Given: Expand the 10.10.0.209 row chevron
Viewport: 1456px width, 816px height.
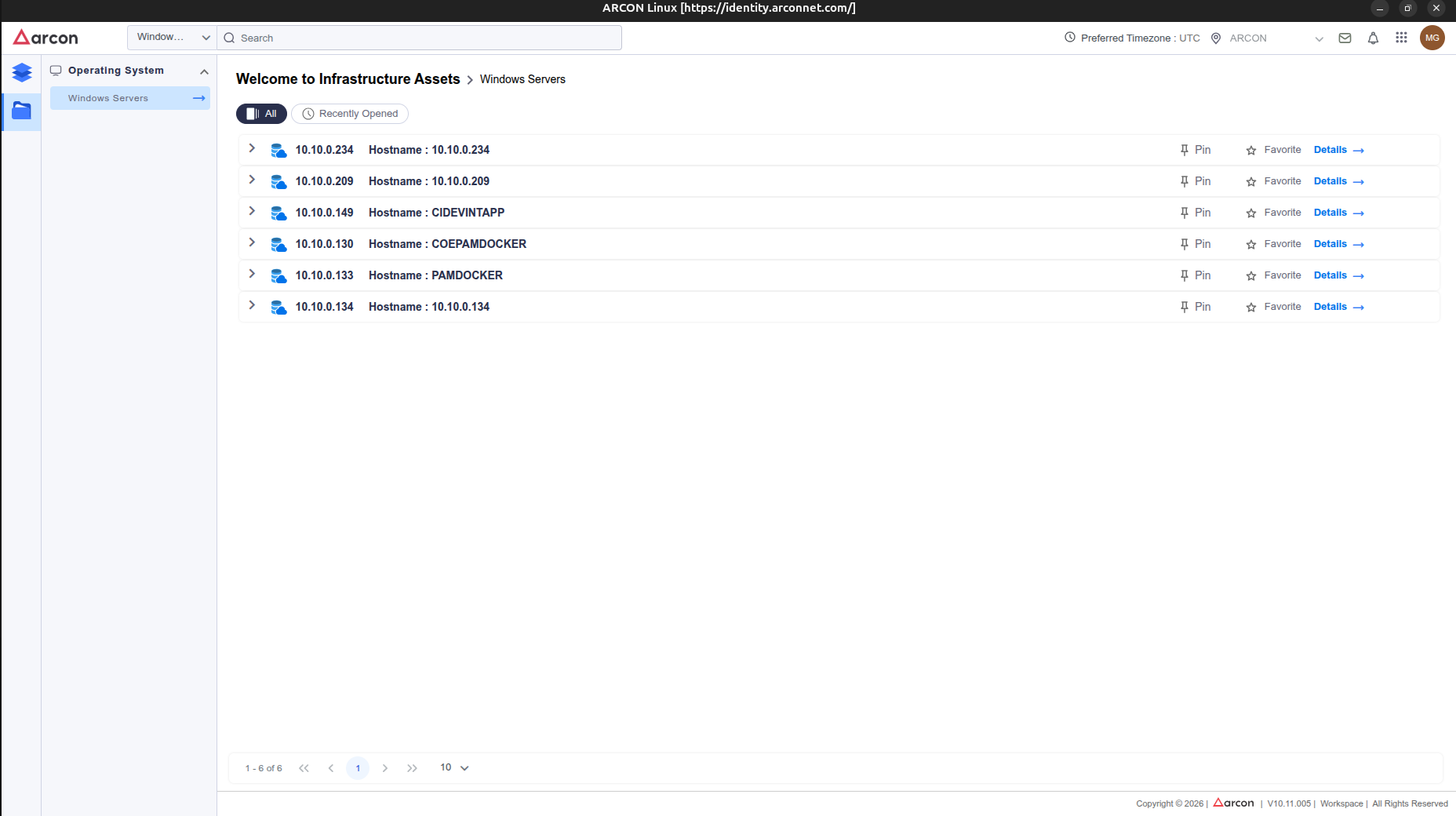Looking at the screenshot, I should pos(252,180).
